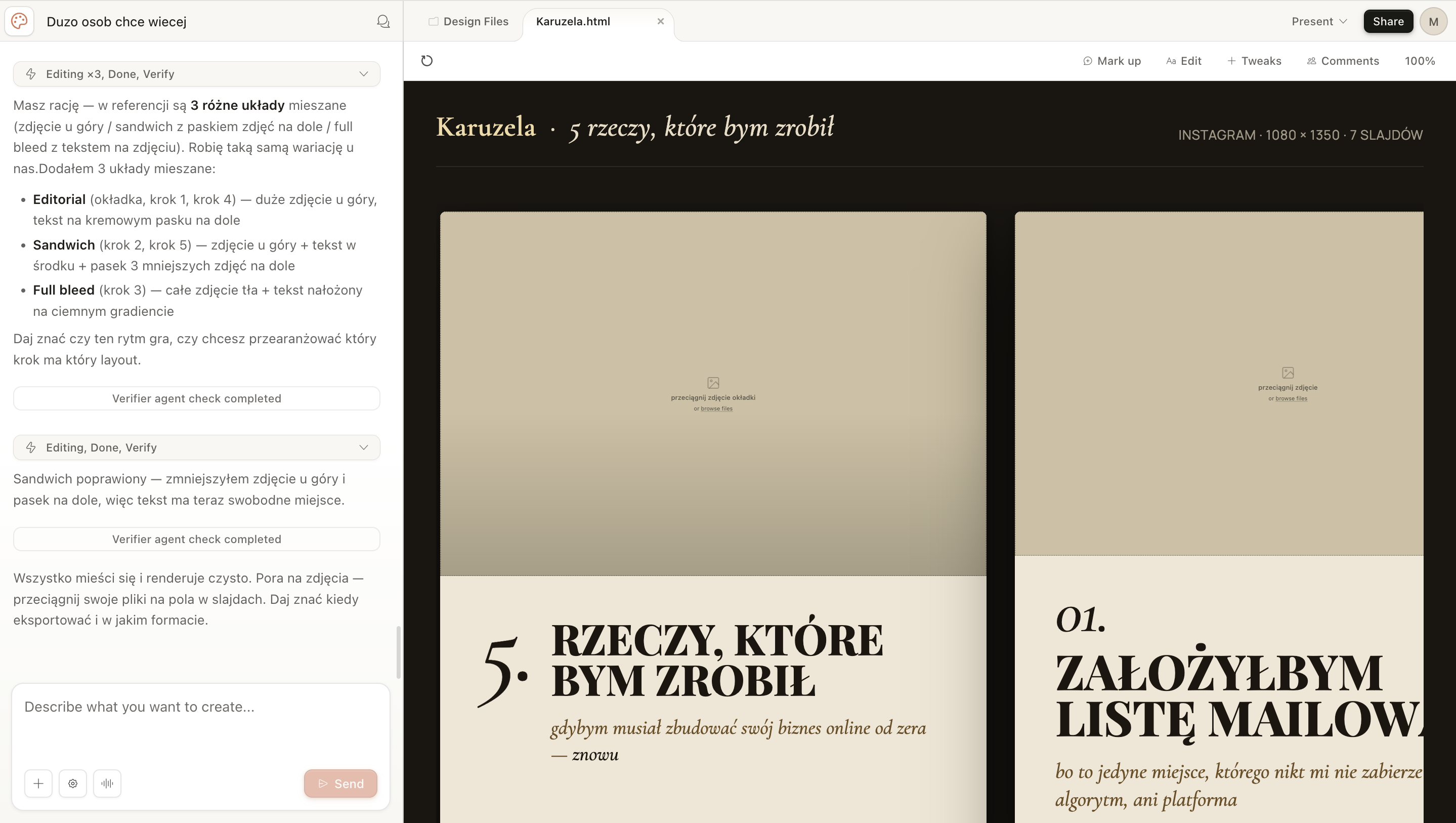
Task: Expand the Editing, Done, Verify step
Action: point(197,447)
